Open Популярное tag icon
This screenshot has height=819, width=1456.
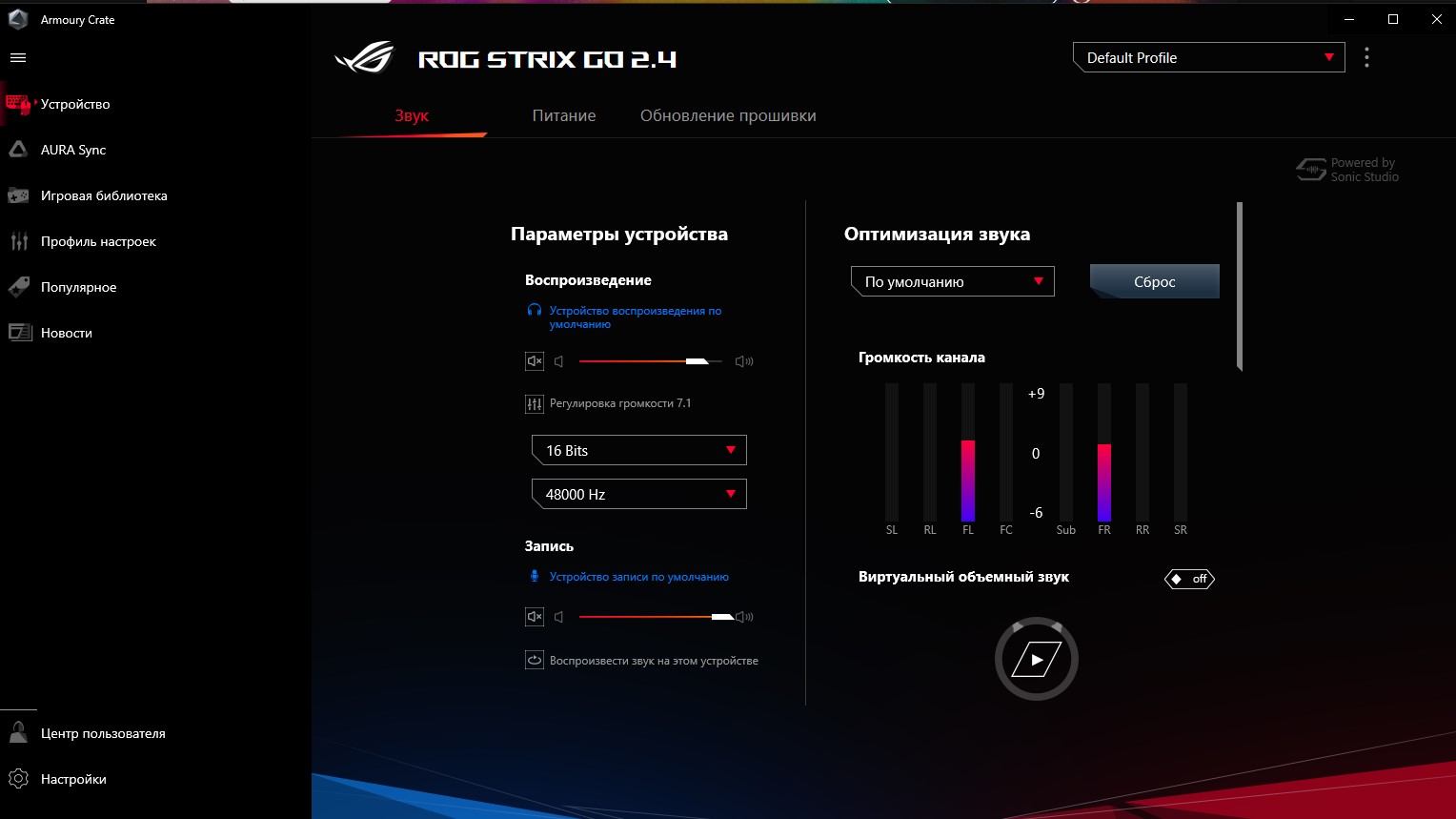pyautogui.click(x=18, y=287)
